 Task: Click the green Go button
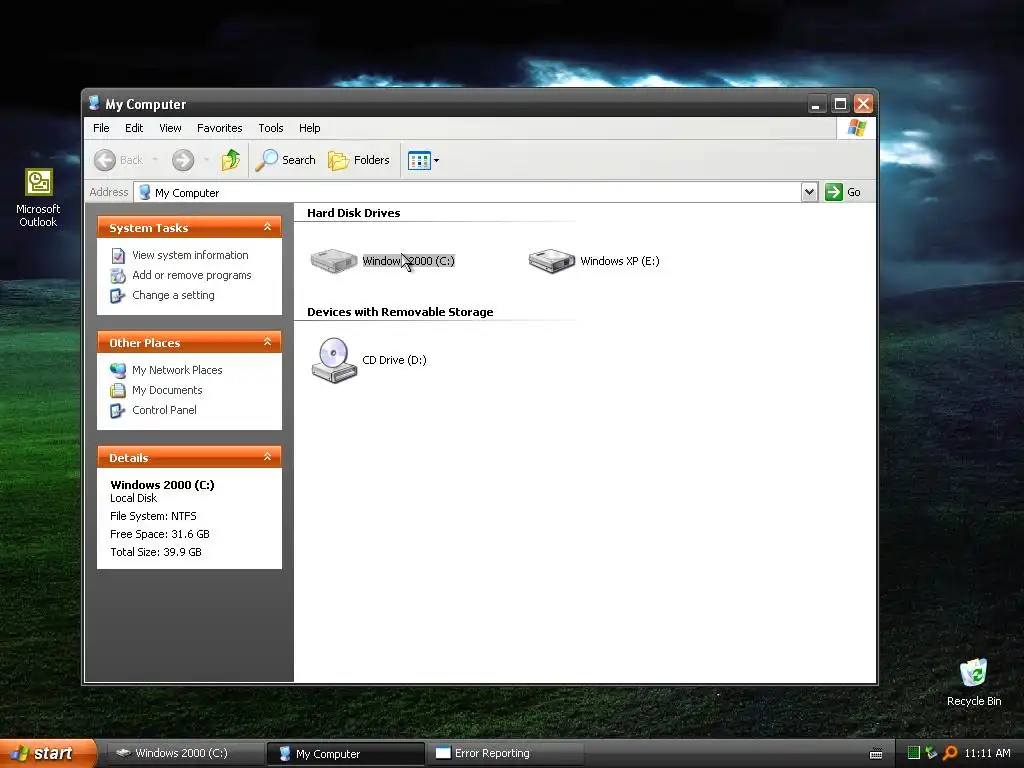point(843,192)
